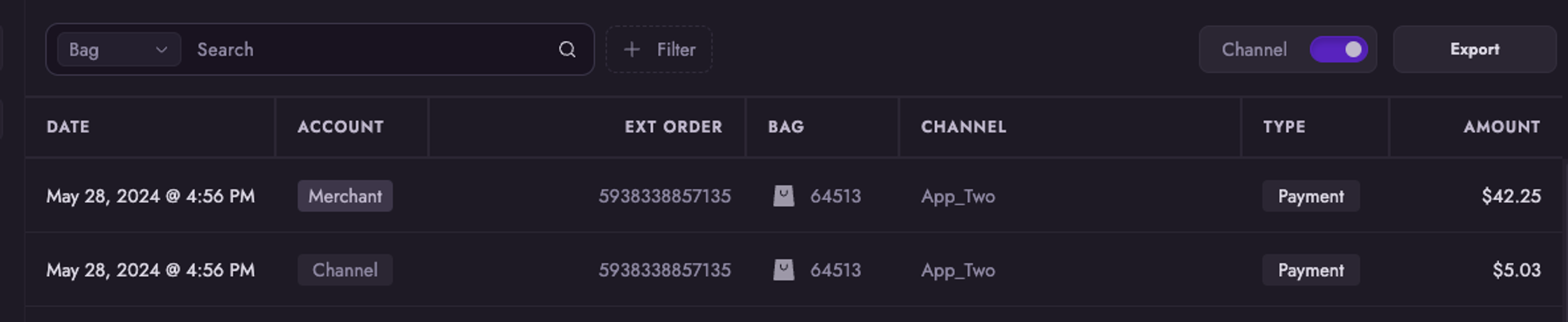Add a new Filter
The height and width of the screenshot is (322, 1568).
click(x=659, y=49)
